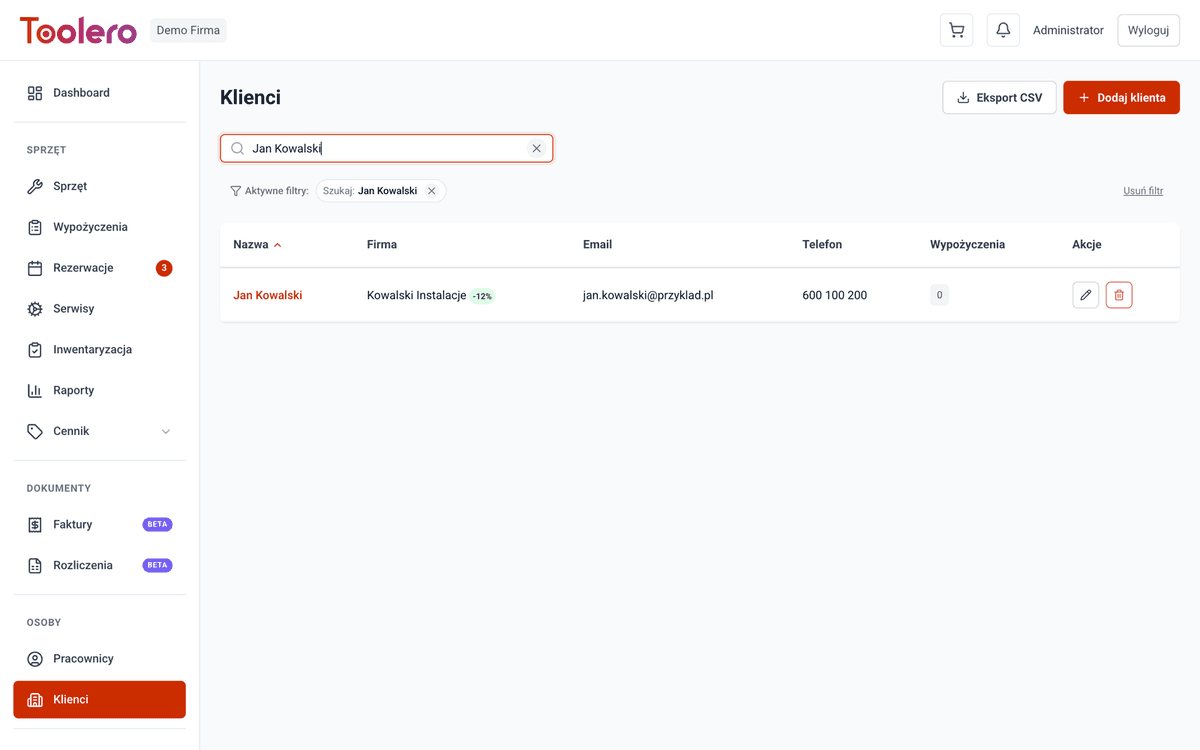Click the Wypożyczenia clipboard icon
This screenshot has height=750, width=1200.
pos(35,227)
